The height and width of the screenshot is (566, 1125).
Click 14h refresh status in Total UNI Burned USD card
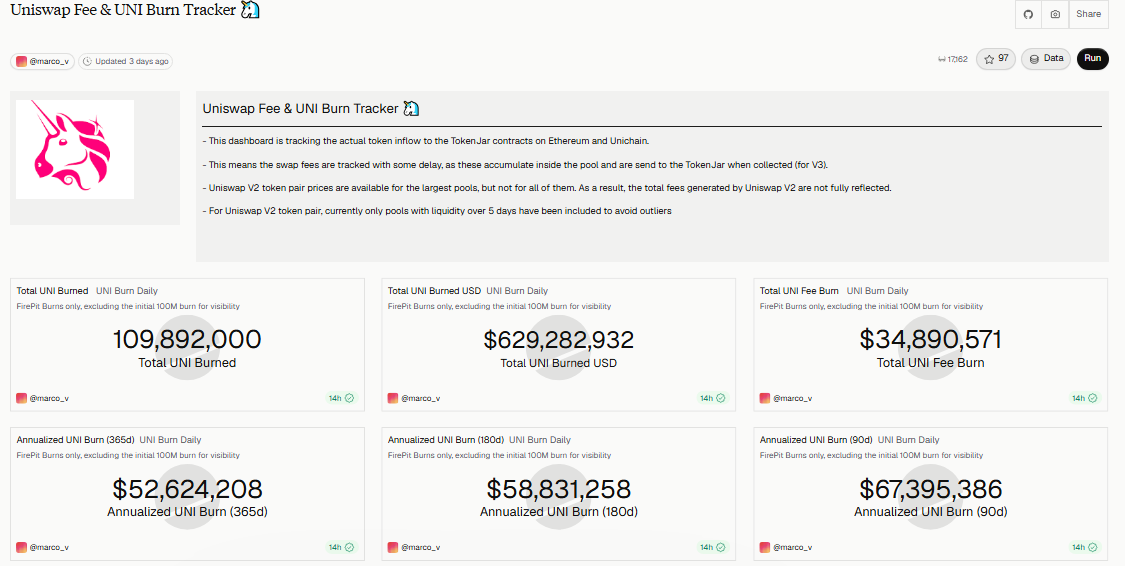(712, 398)
